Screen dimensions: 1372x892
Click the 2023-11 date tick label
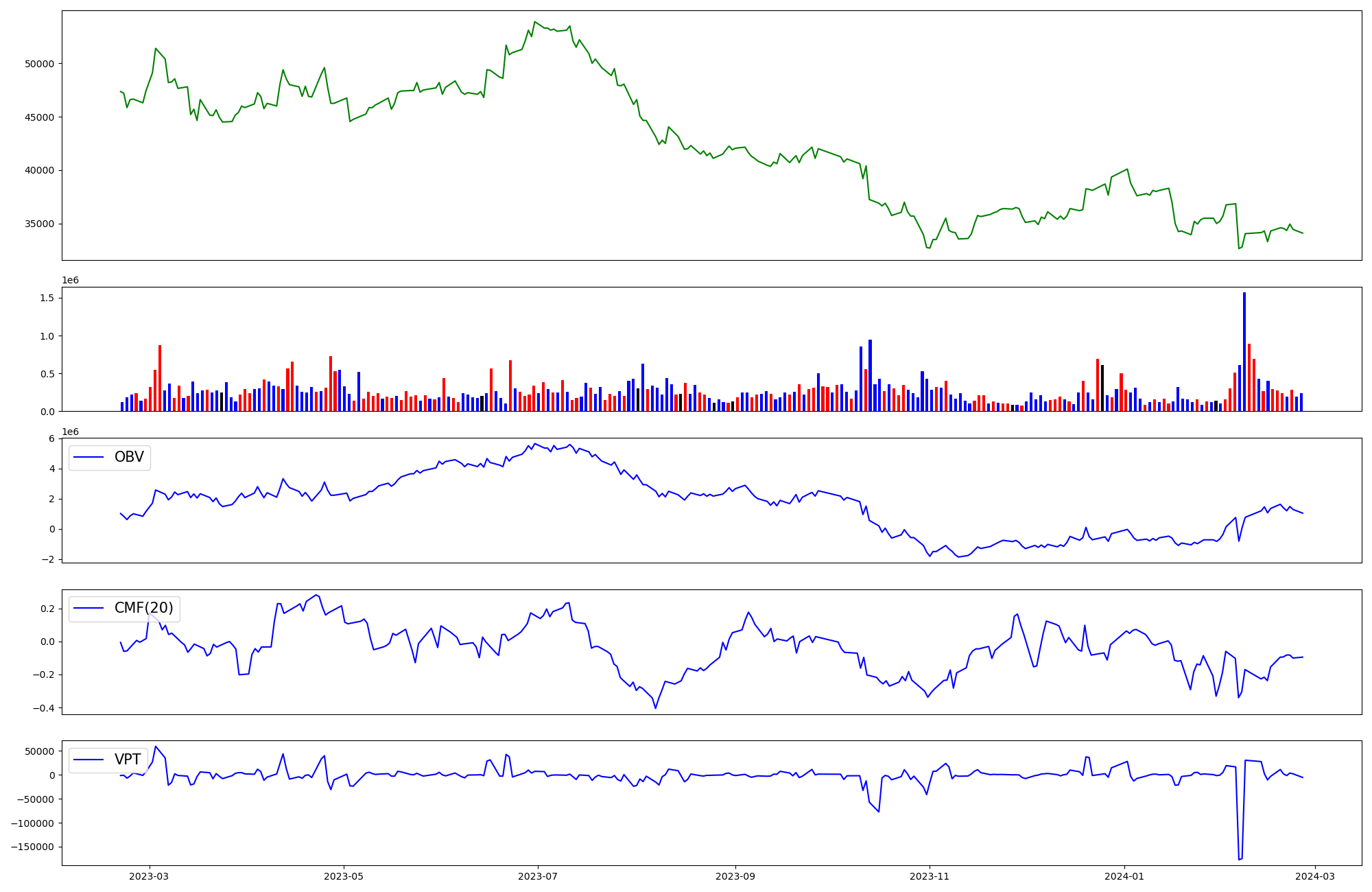[x=930, y=876]
